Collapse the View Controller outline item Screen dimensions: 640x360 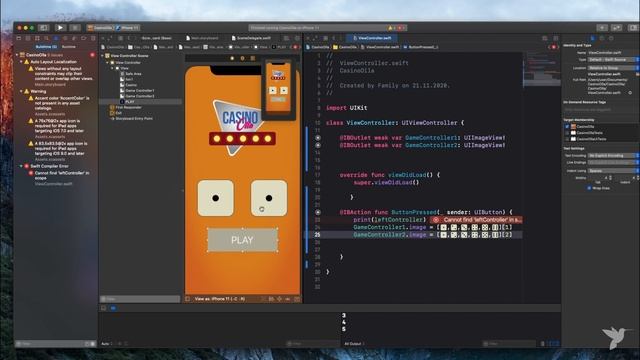tap(108, 62)
